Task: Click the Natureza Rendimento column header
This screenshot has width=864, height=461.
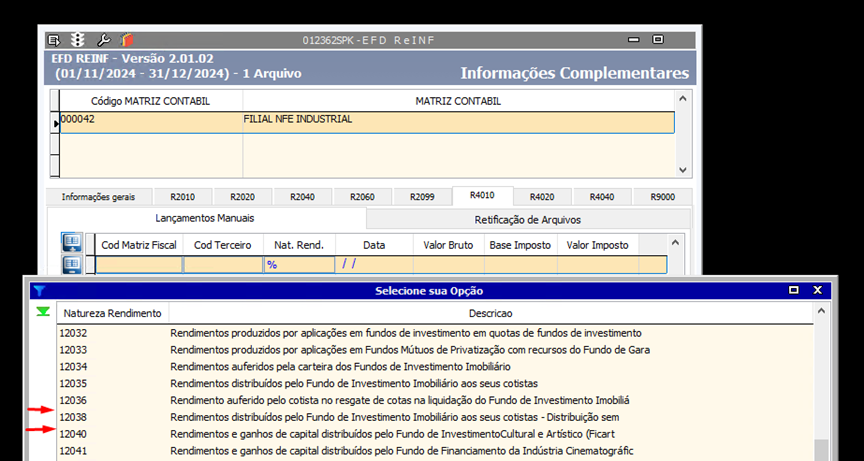Action: coord(112,313)
